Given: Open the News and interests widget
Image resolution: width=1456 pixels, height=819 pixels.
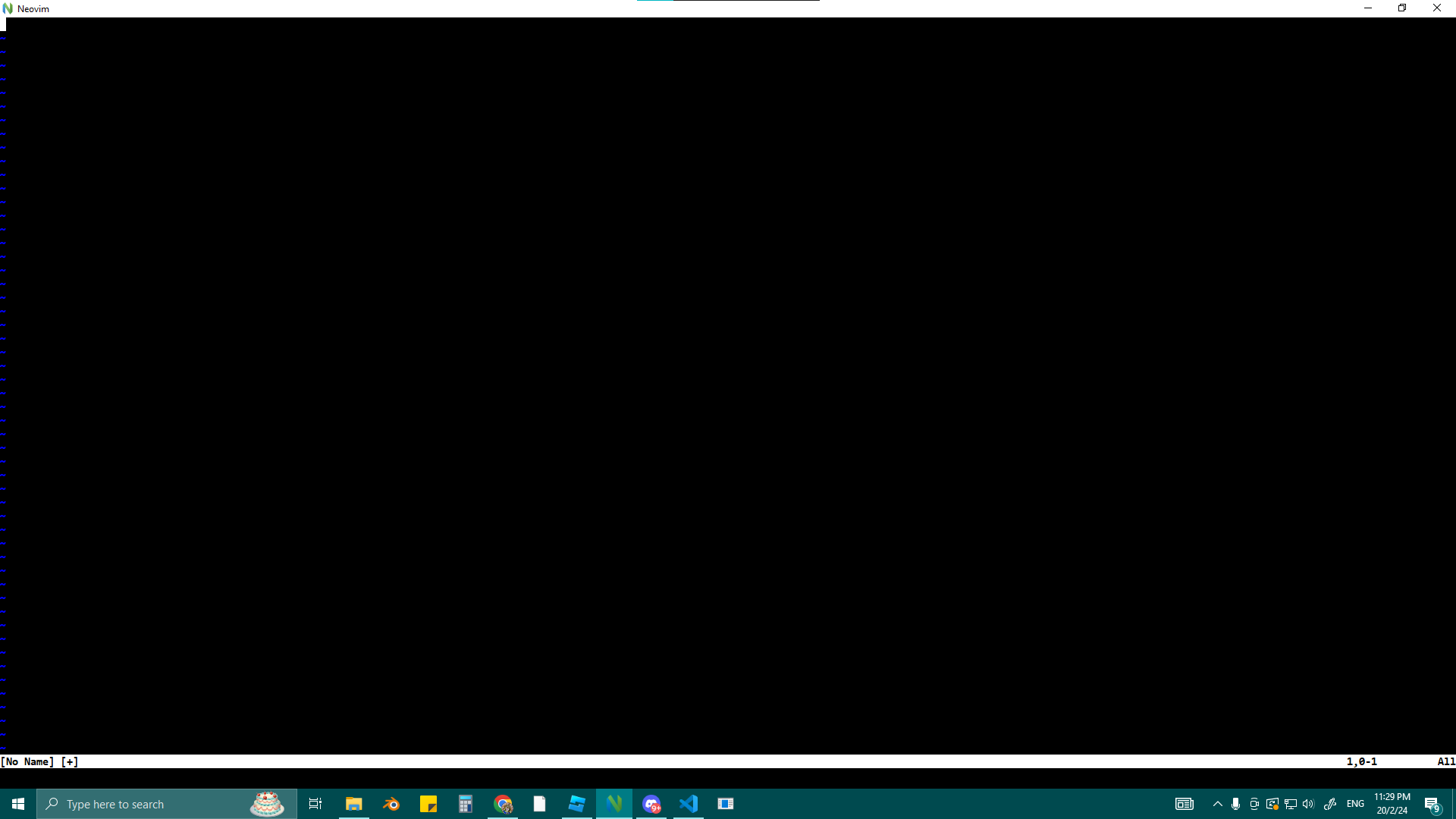Looking at the screenshot, I should (1185, 804).
